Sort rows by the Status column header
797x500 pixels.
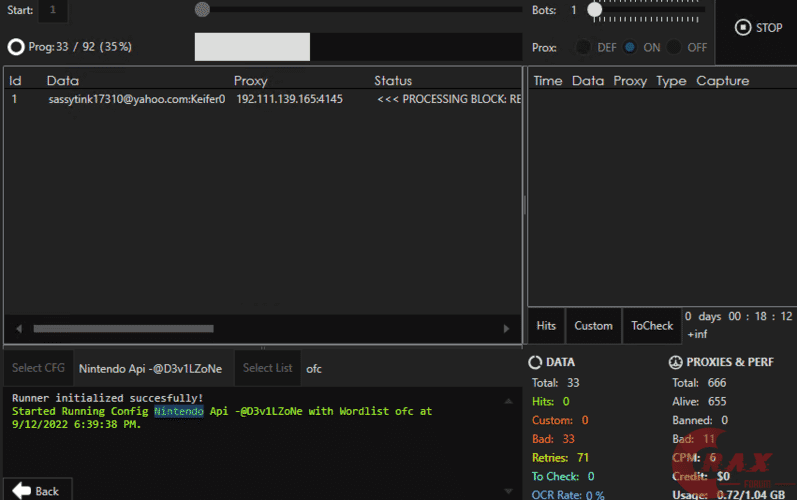coord(393,81)
